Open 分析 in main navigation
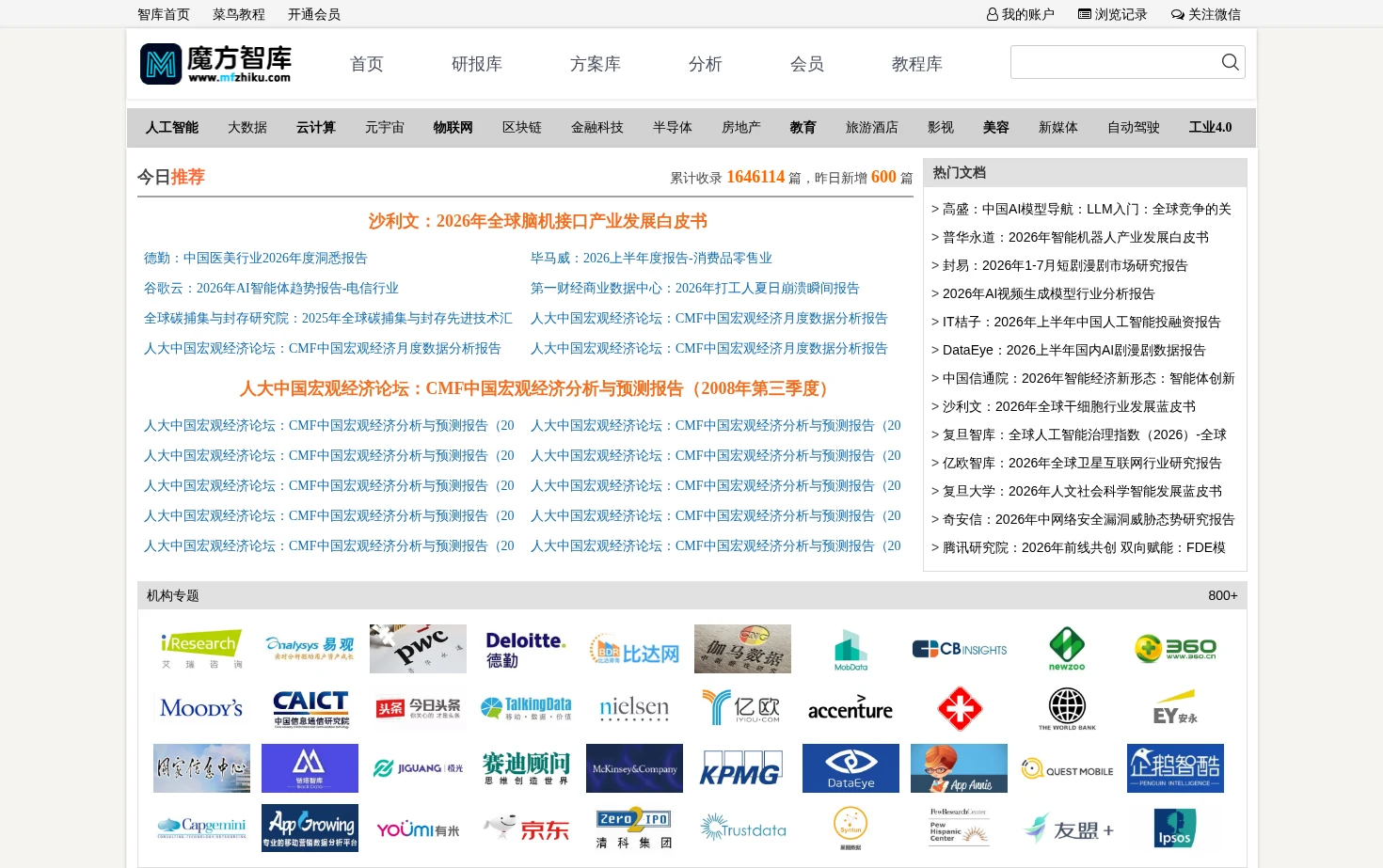Screen dimensions: 1383x868 706,64
